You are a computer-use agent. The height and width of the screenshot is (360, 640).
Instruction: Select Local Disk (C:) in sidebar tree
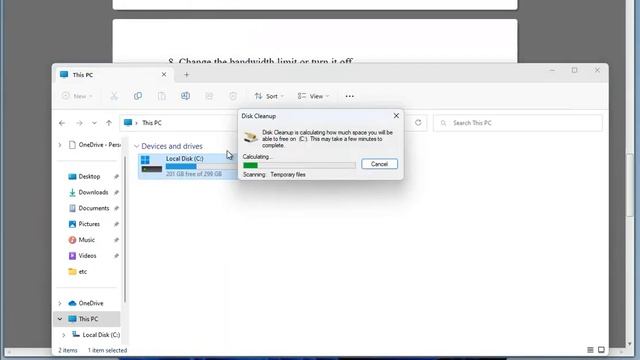point(101,335)
